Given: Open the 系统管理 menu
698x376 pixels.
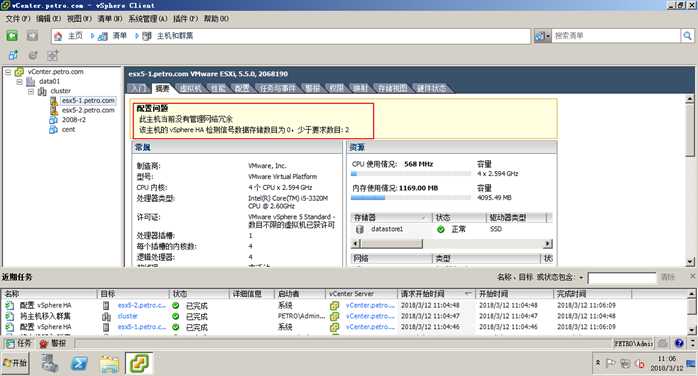Looking at the screenshot, I should pyautogui.click(x=147, y=19).
